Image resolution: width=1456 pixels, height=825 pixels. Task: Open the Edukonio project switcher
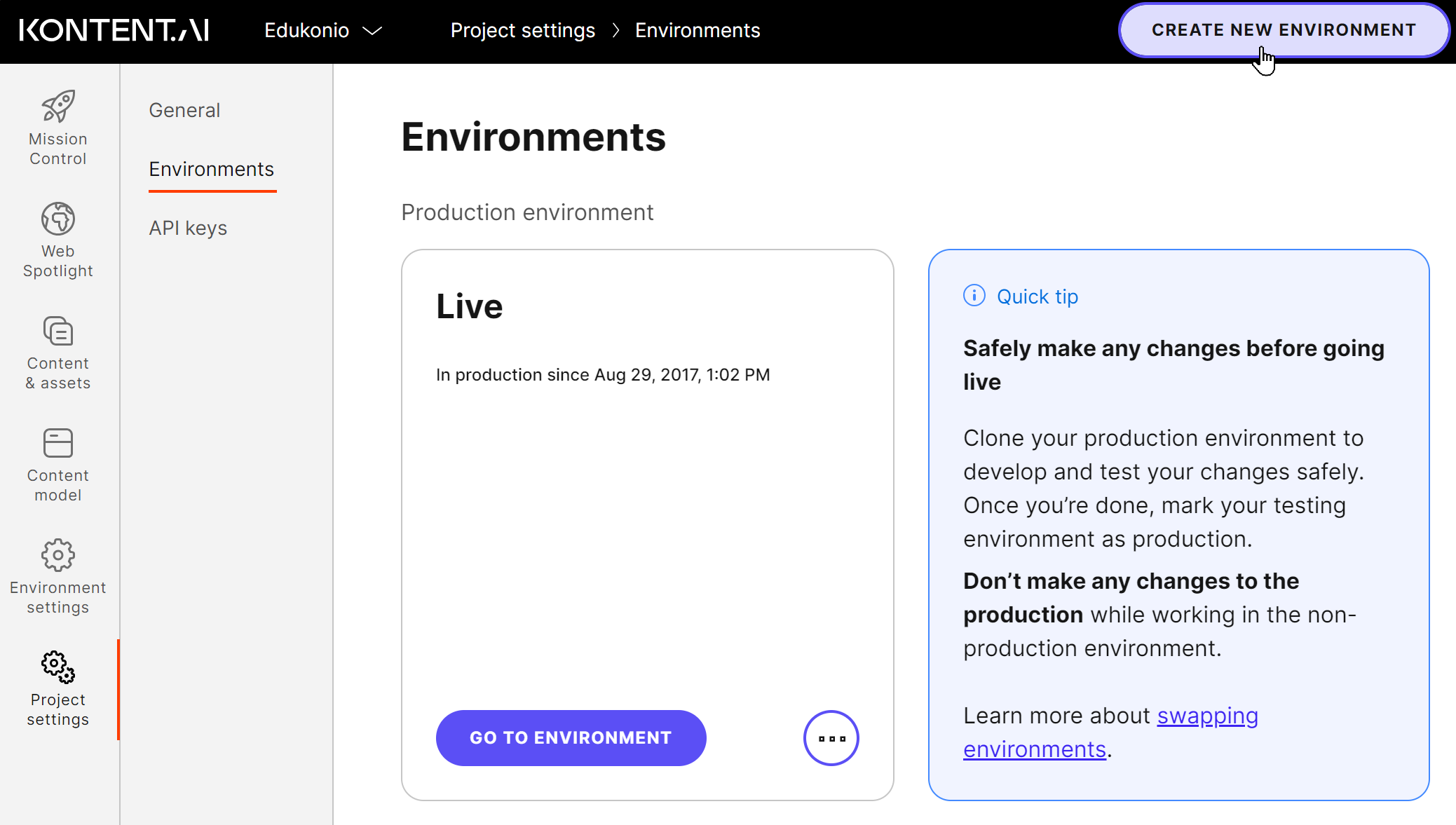[307, 30]
